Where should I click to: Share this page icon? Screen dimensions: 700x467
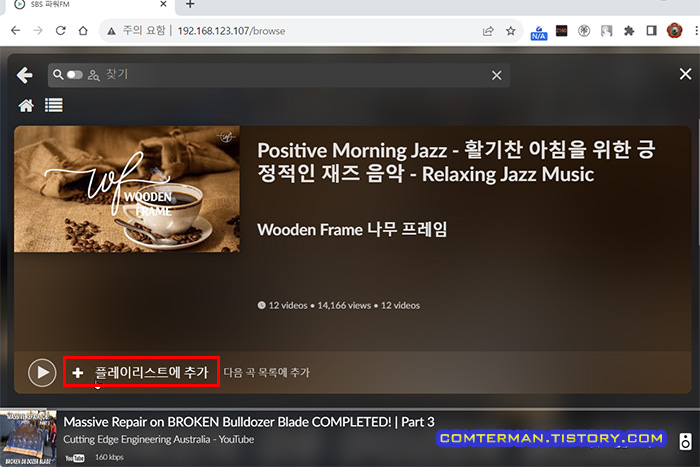coord(488,31)
